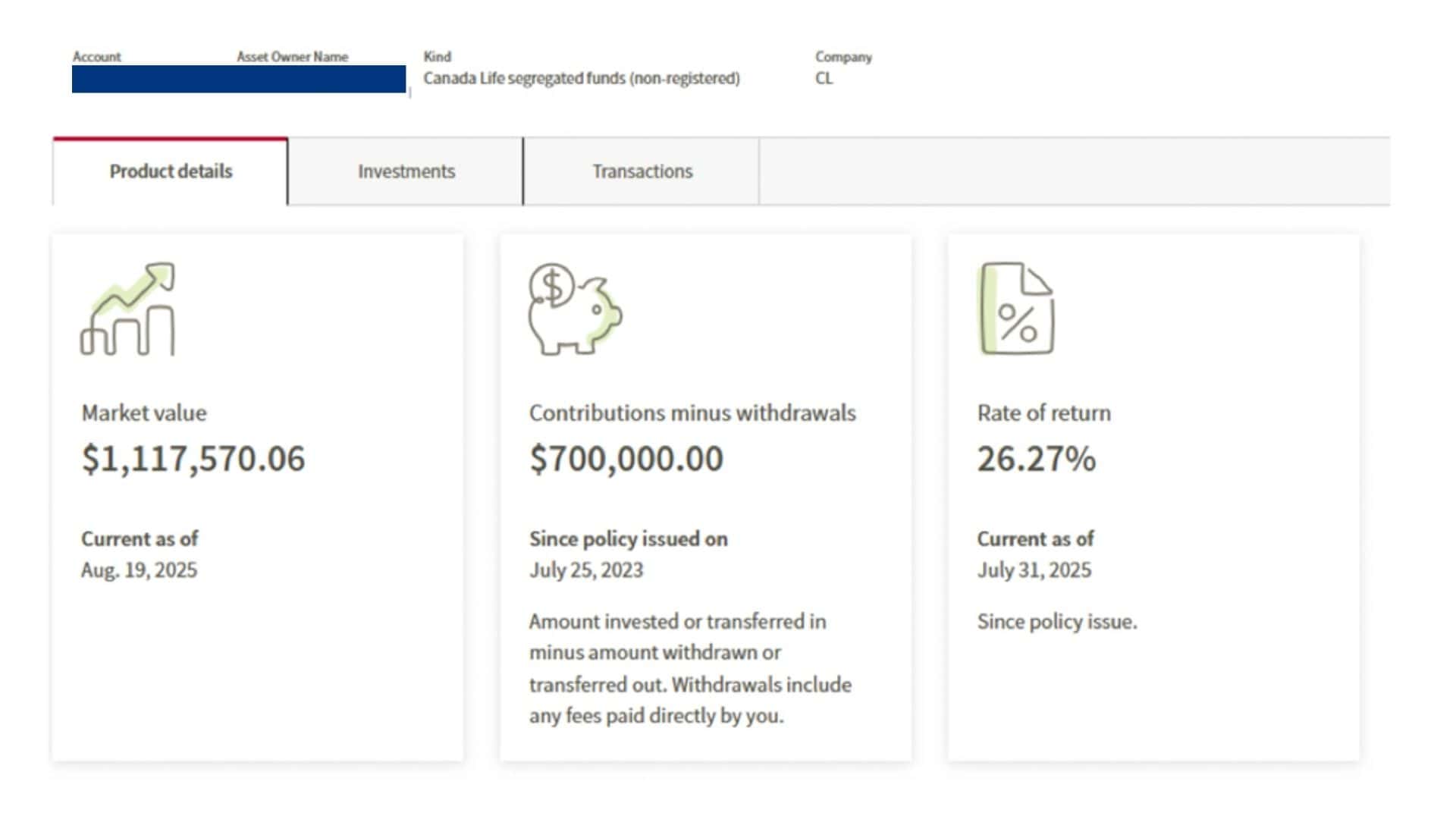Click the piggy bank contributions icon

click(x=575, y=309)
